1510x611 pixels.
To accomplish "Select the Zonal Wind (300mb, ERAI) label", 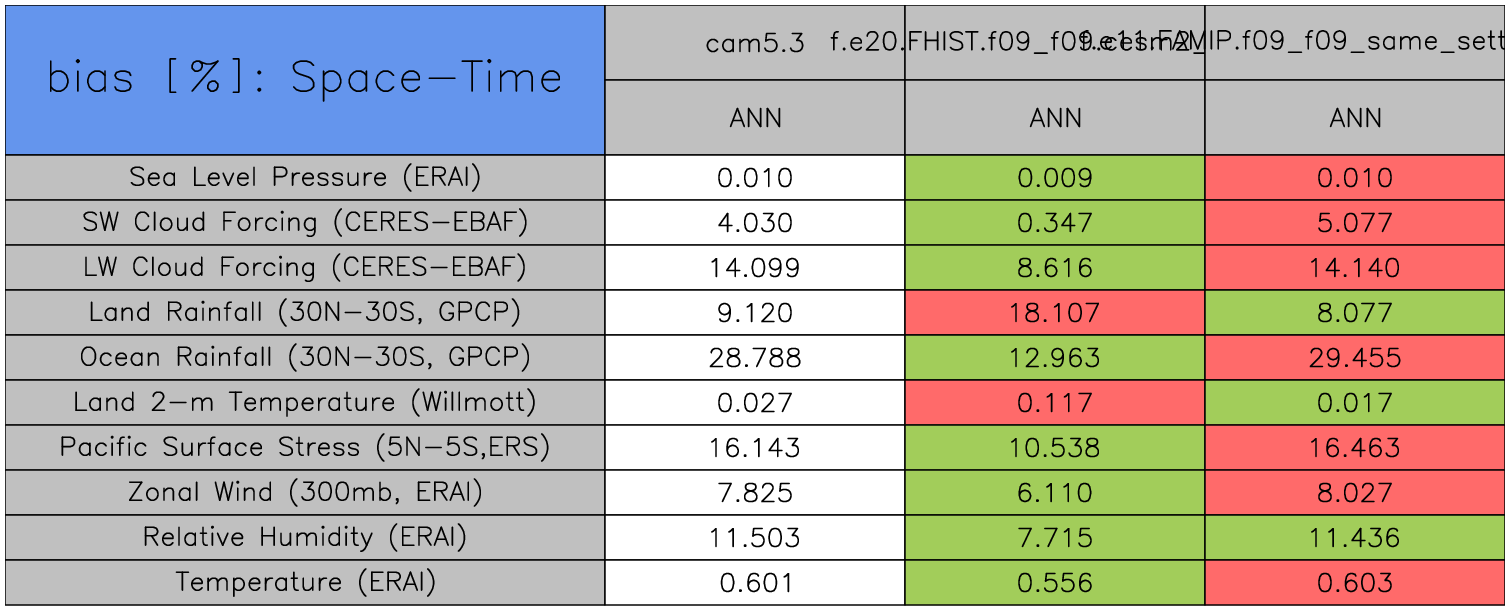I will pos(305,492).
